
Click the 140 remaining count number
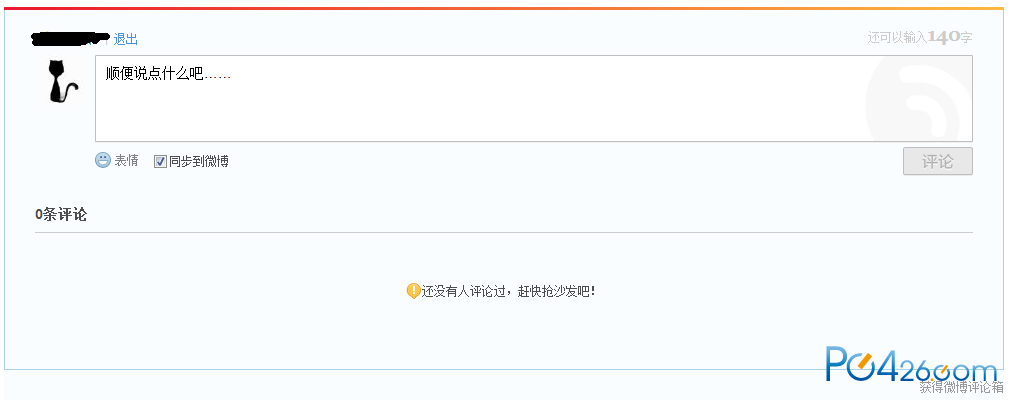click(x=944, y=38)
